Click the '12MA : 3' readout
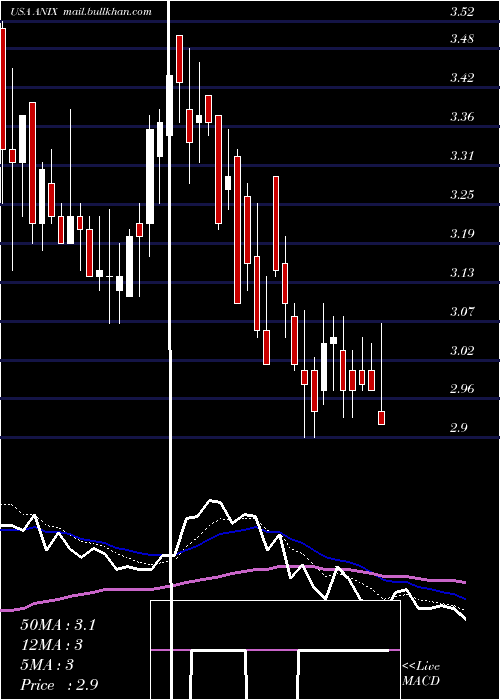This screenshot has height=700, width=500. [52, 645]
